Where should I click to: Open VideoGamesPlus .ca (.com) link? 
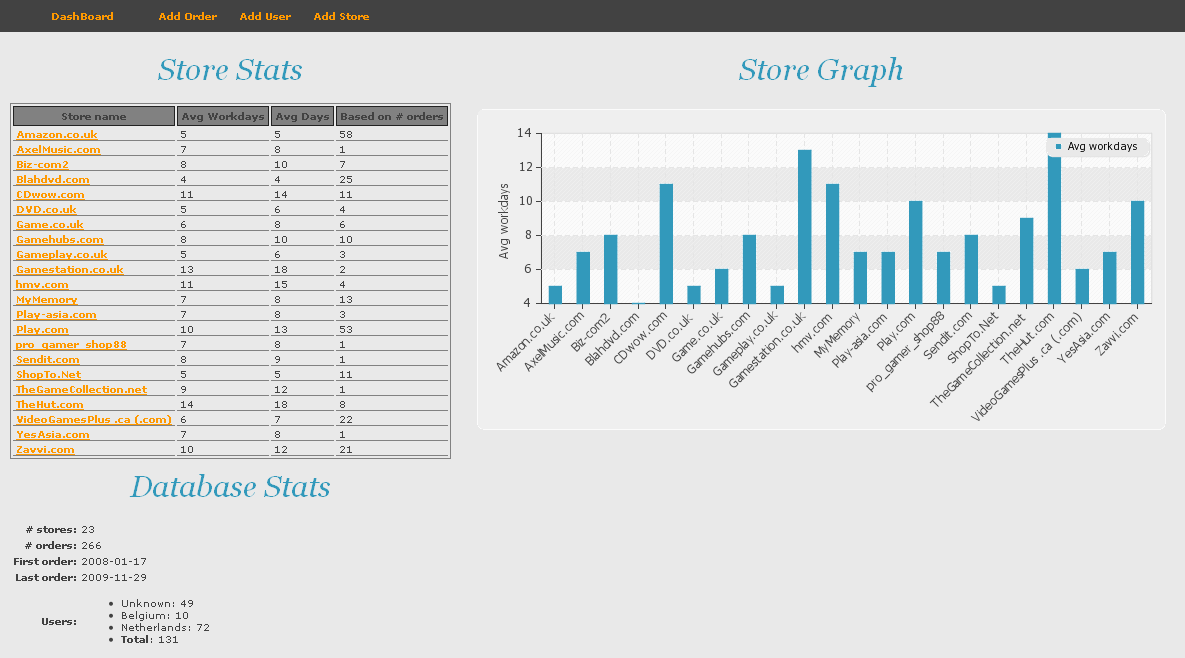coord(94,419)
